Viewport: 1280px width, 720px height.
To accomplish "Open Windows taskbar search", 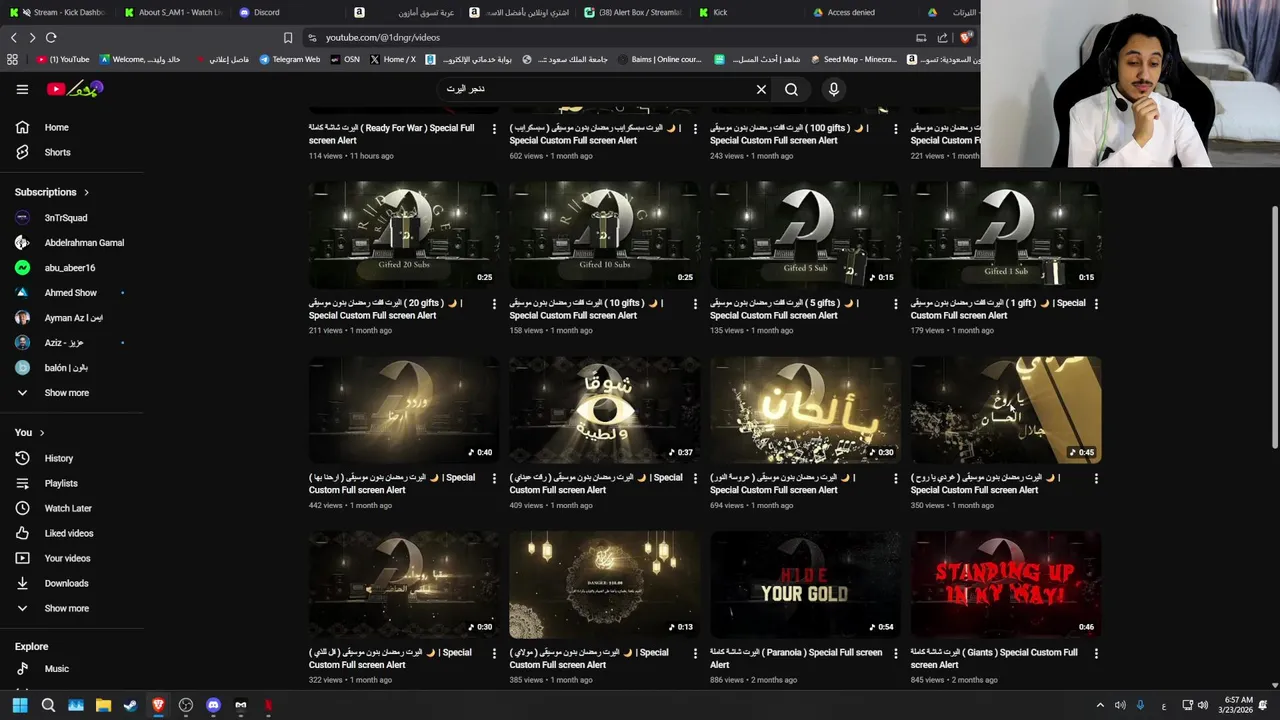I will [48, 705].
